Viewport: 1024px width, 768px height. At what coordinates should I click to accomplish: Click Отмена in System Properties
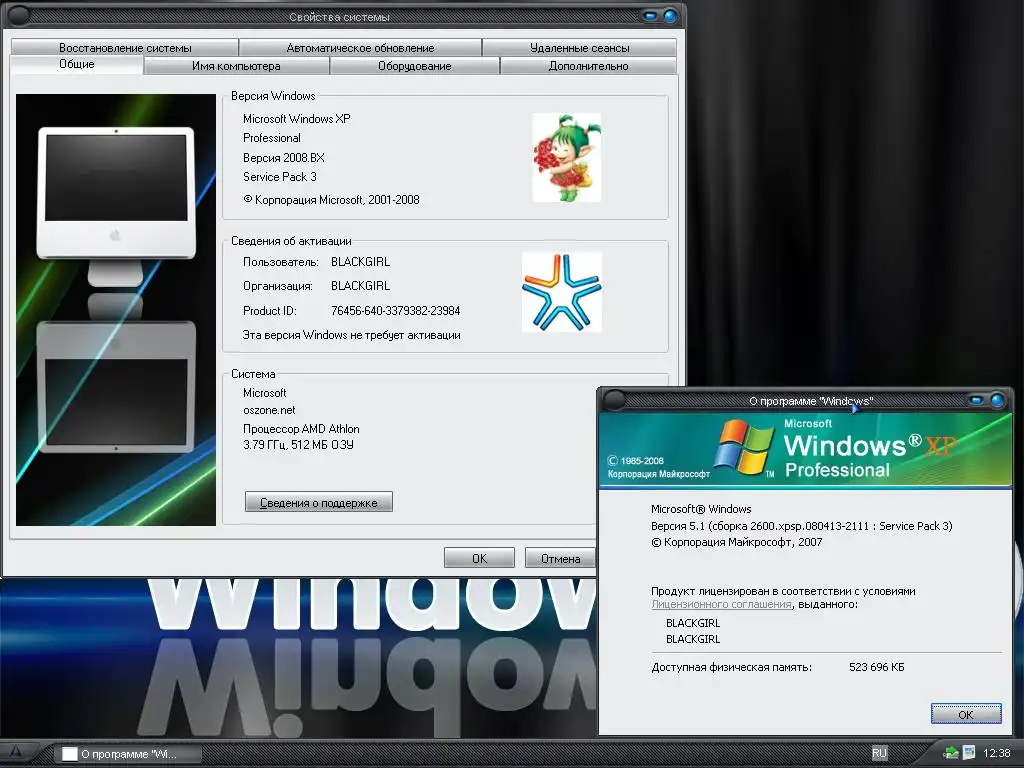(x=560, y=558)
